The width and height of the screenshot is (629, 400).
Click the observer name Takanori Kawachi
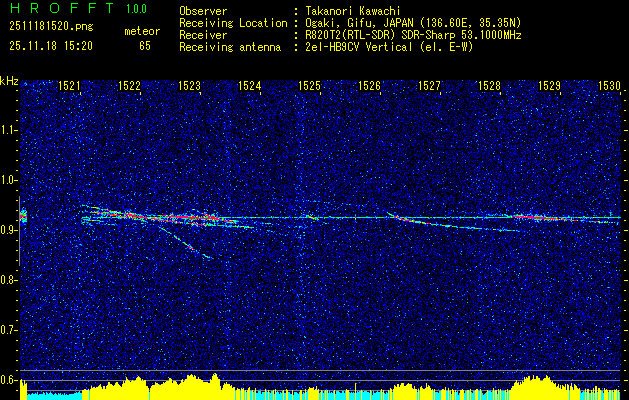point(352,11)
